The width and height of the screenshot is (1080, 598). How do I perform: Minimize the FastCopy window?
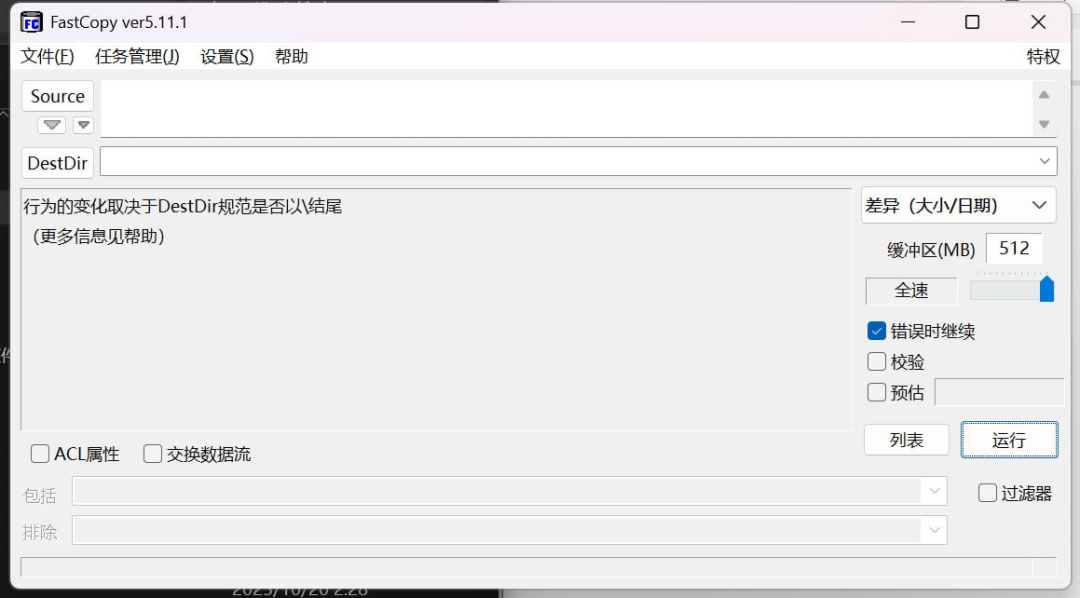pos(908,22)
